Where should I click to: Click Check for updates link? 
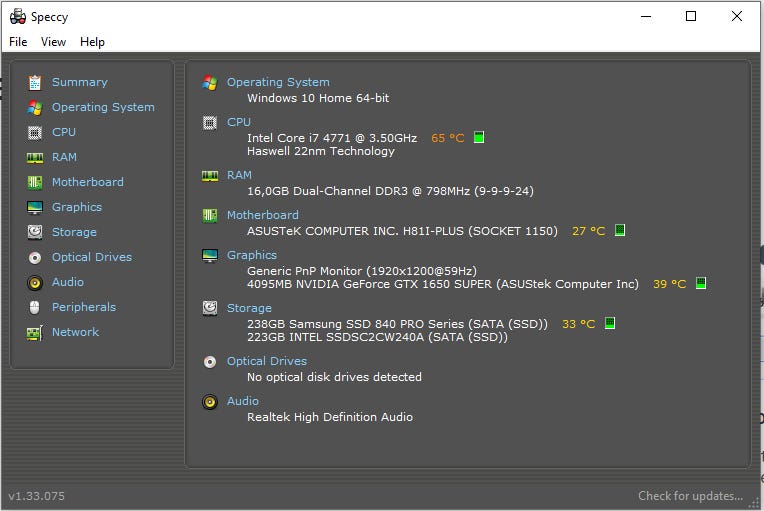[690, 496]
